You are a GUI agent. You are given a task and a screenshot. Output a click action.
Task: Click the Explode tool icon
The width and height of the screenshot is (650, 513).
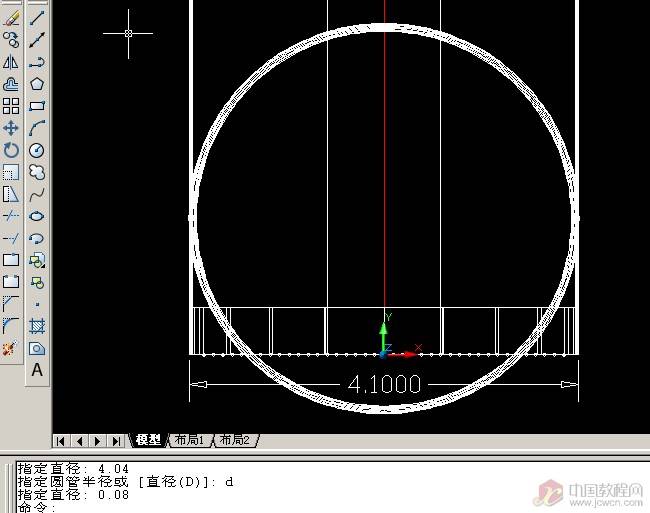point(11,348)
